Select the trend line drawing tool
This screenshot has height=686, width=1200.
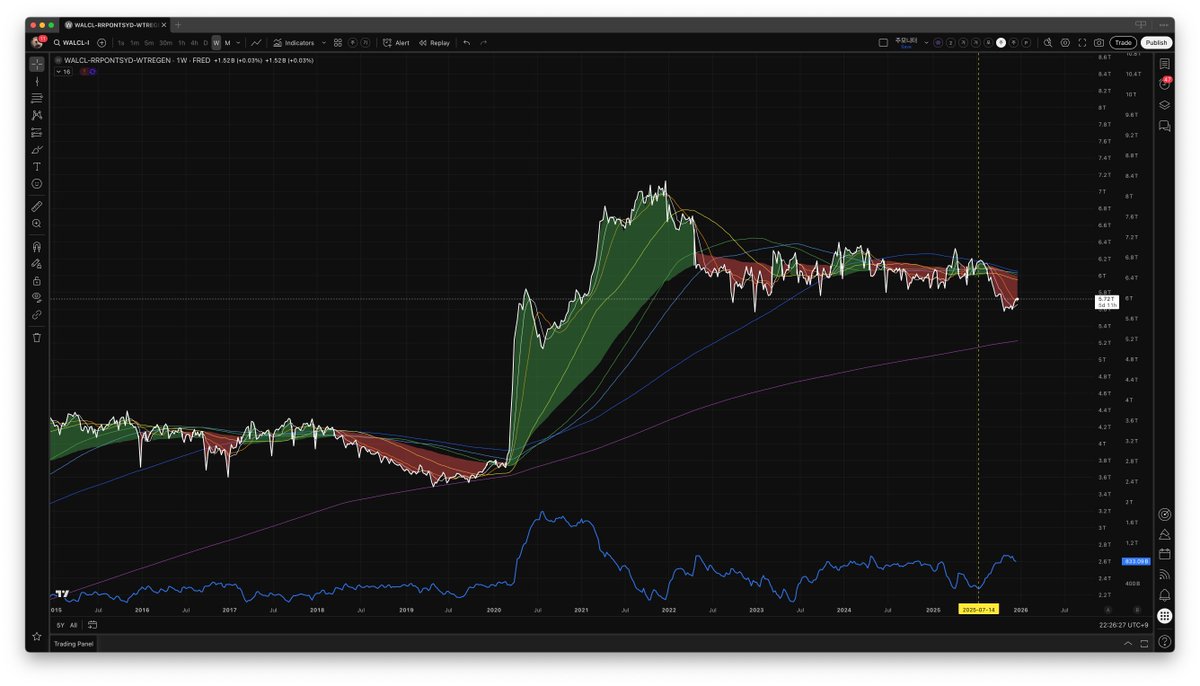pyautogui.click(x=37, y=81)
